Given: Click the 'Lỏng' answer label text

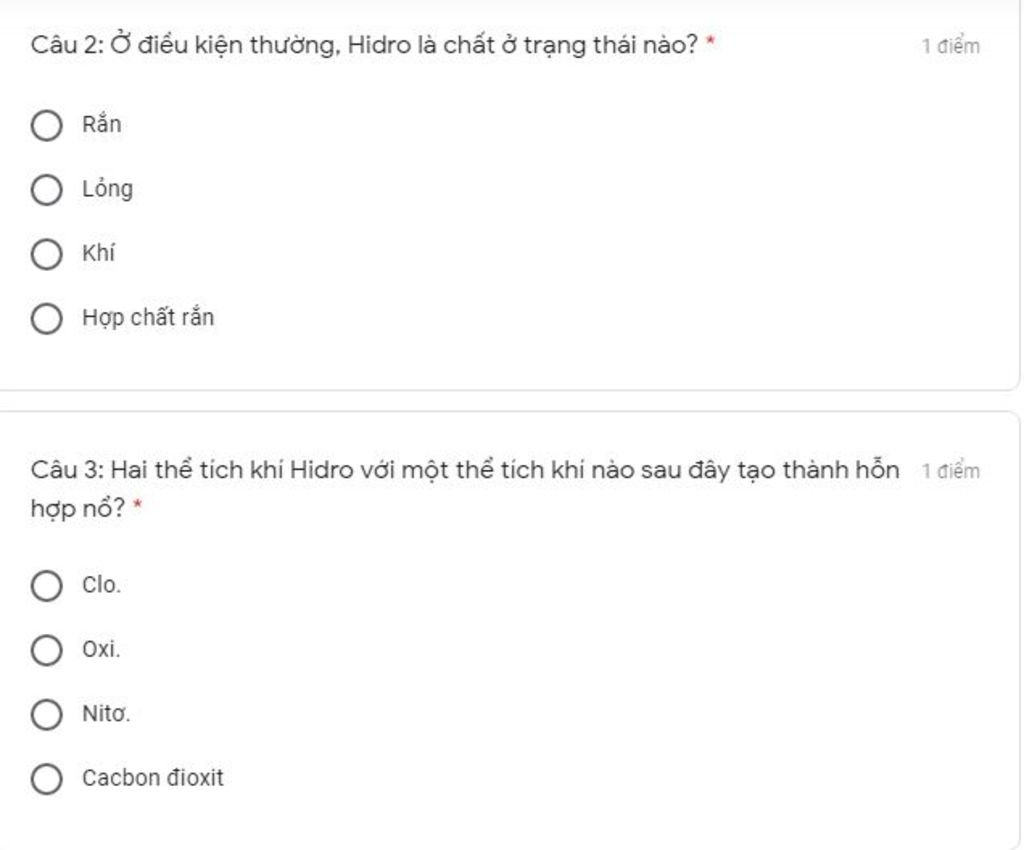Looking at the screenshot, I should click(x=108, y=189).
